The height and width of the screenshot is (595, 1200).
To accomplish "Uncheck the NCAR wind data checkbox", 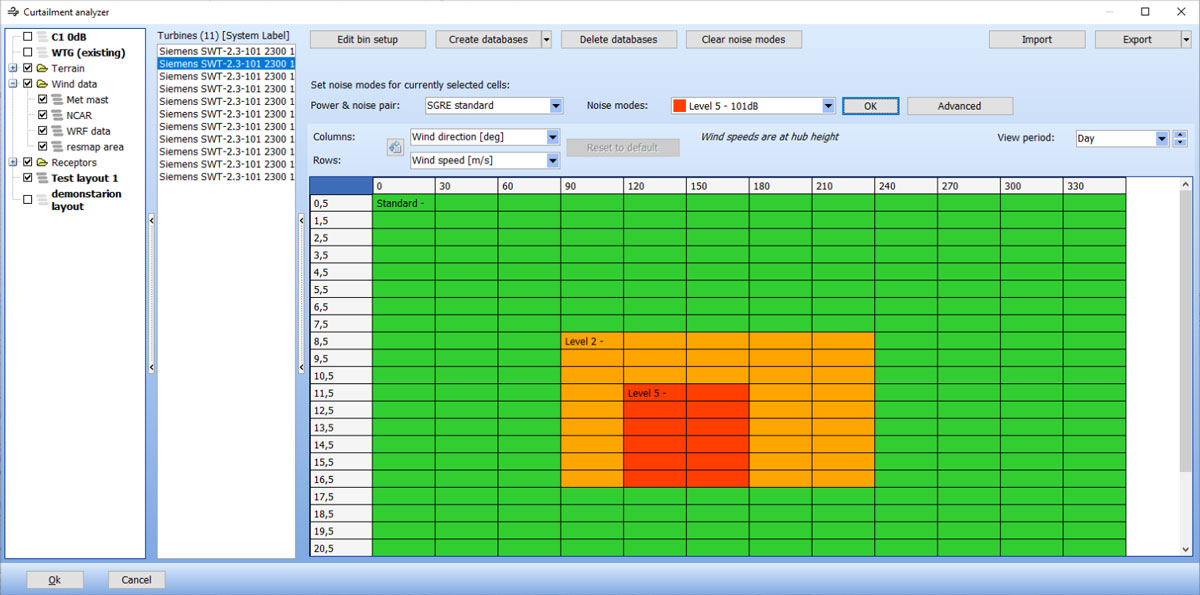I will point(43,115).
